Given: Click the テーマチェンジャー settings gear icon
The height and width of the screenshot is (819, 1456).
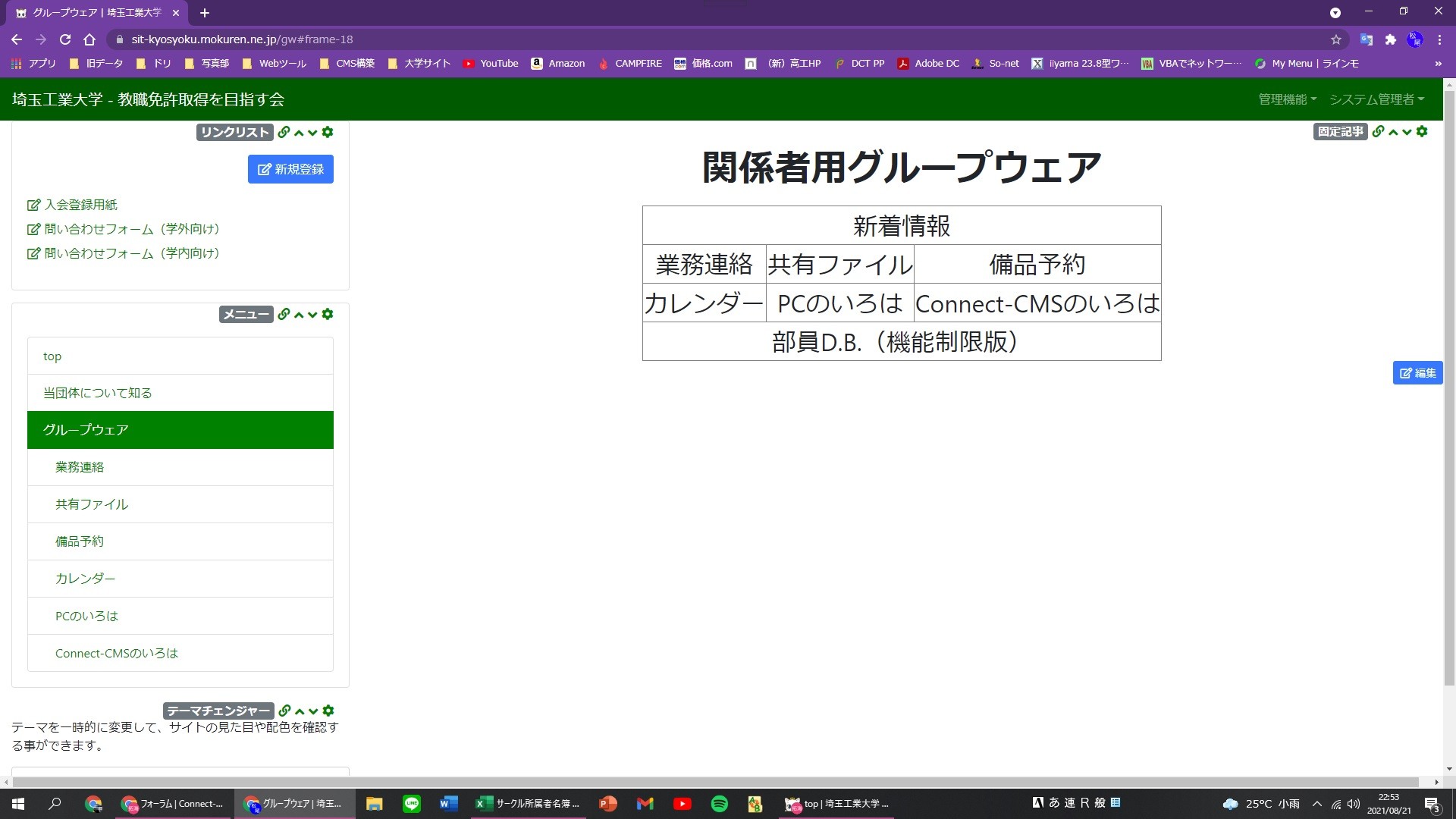Looking at the screenshot, I should (x=327, y=710).
